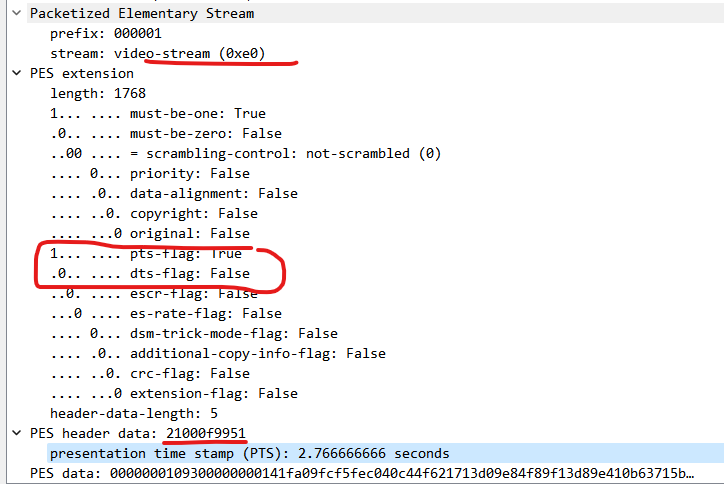Select the must-be-one: True row

158,113
